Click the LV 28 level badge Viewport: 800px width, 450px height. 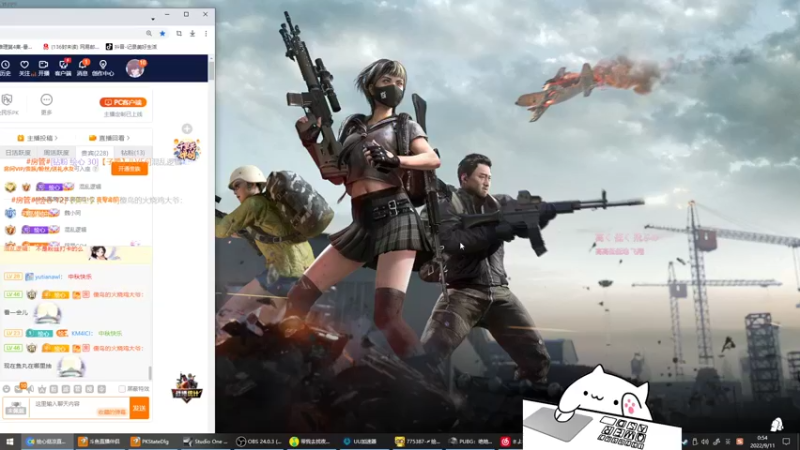[x=13, y=276]
